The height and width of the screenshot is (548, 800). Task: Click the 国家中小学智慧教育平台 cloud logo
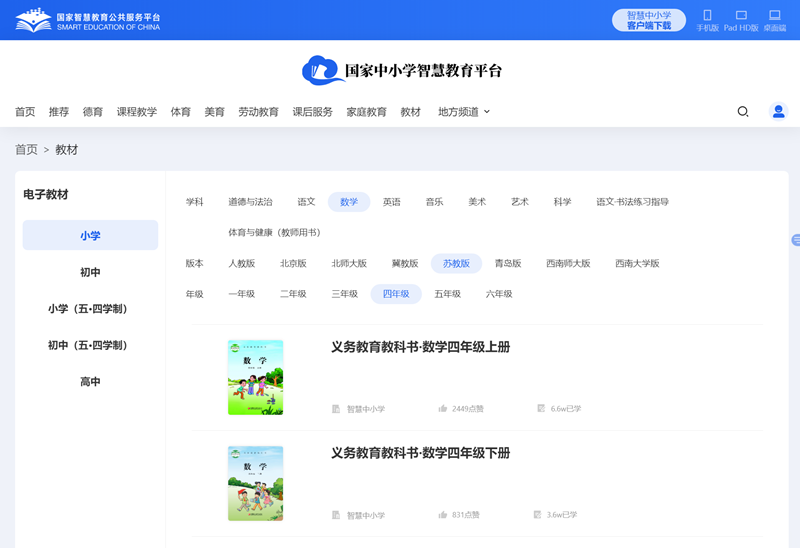402,70
